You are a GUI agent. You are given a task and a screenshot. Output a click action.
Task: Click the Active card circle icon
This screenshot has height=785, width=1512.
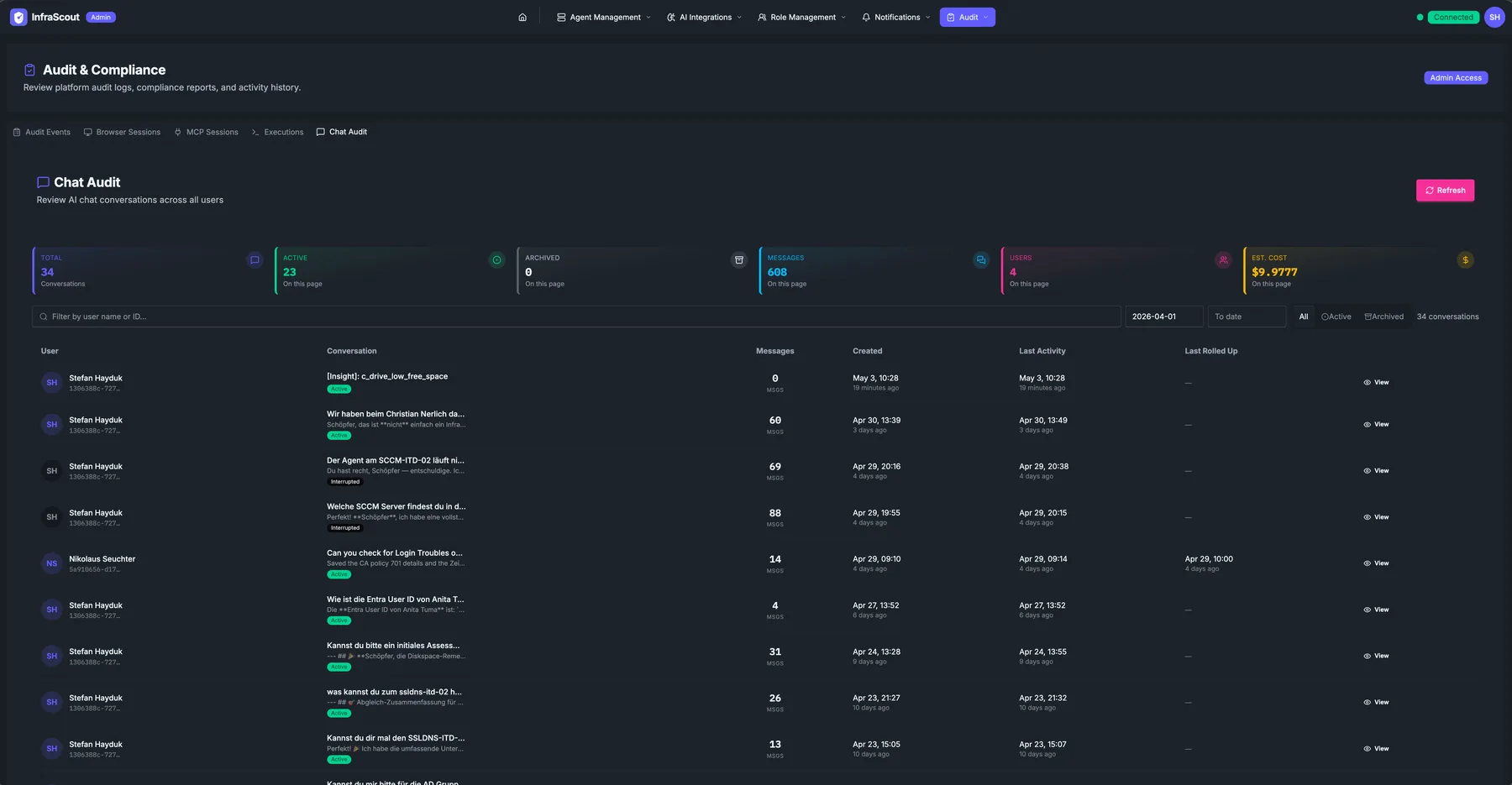(x=496, y=260)
